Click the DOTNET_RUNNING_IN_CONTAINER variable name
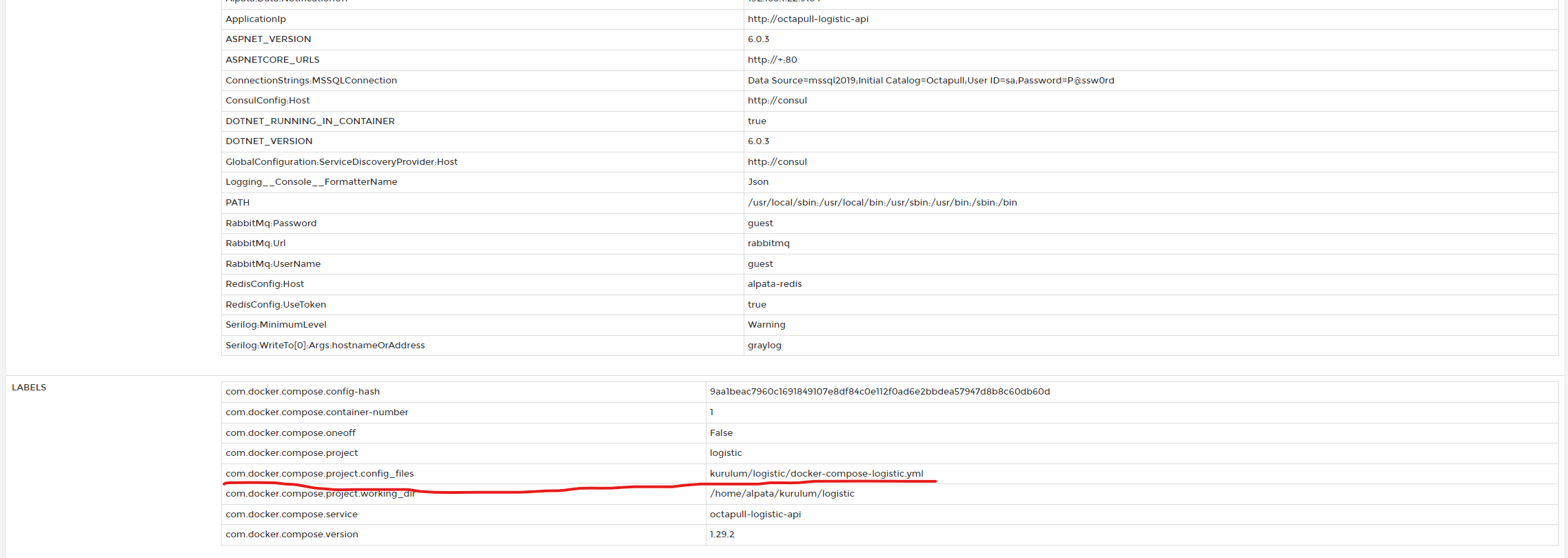Screen dimensions: 1568x558 coord(310,121)
